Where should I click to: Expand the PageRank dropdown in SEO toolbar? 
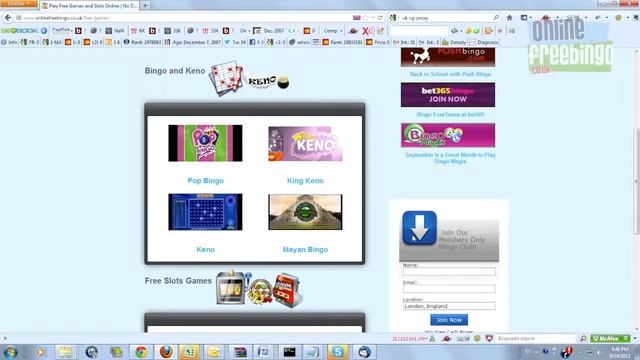coord(62,31)
